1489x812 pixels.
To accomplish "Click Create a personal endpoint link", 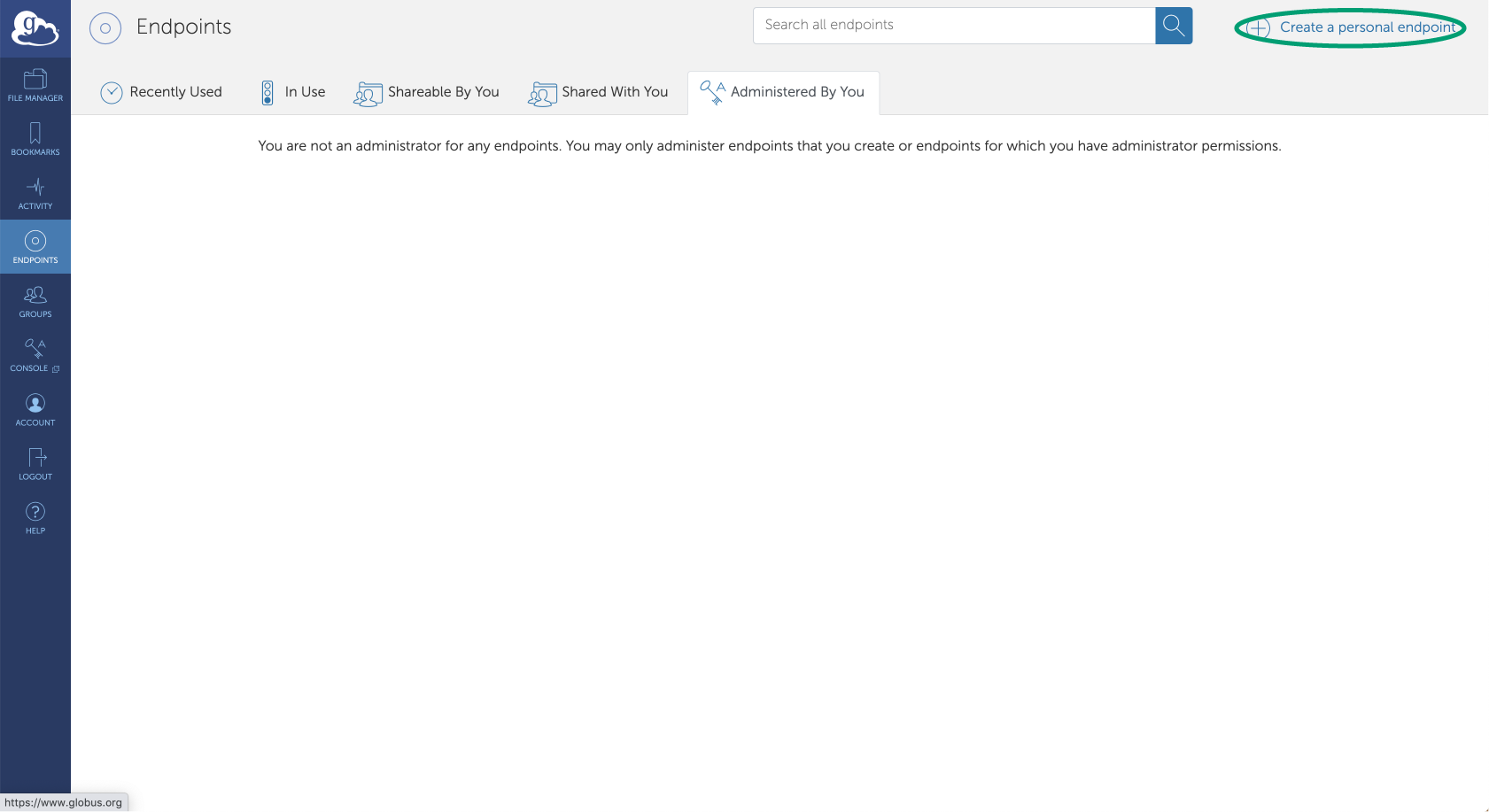I will [x=1367, y=27].
